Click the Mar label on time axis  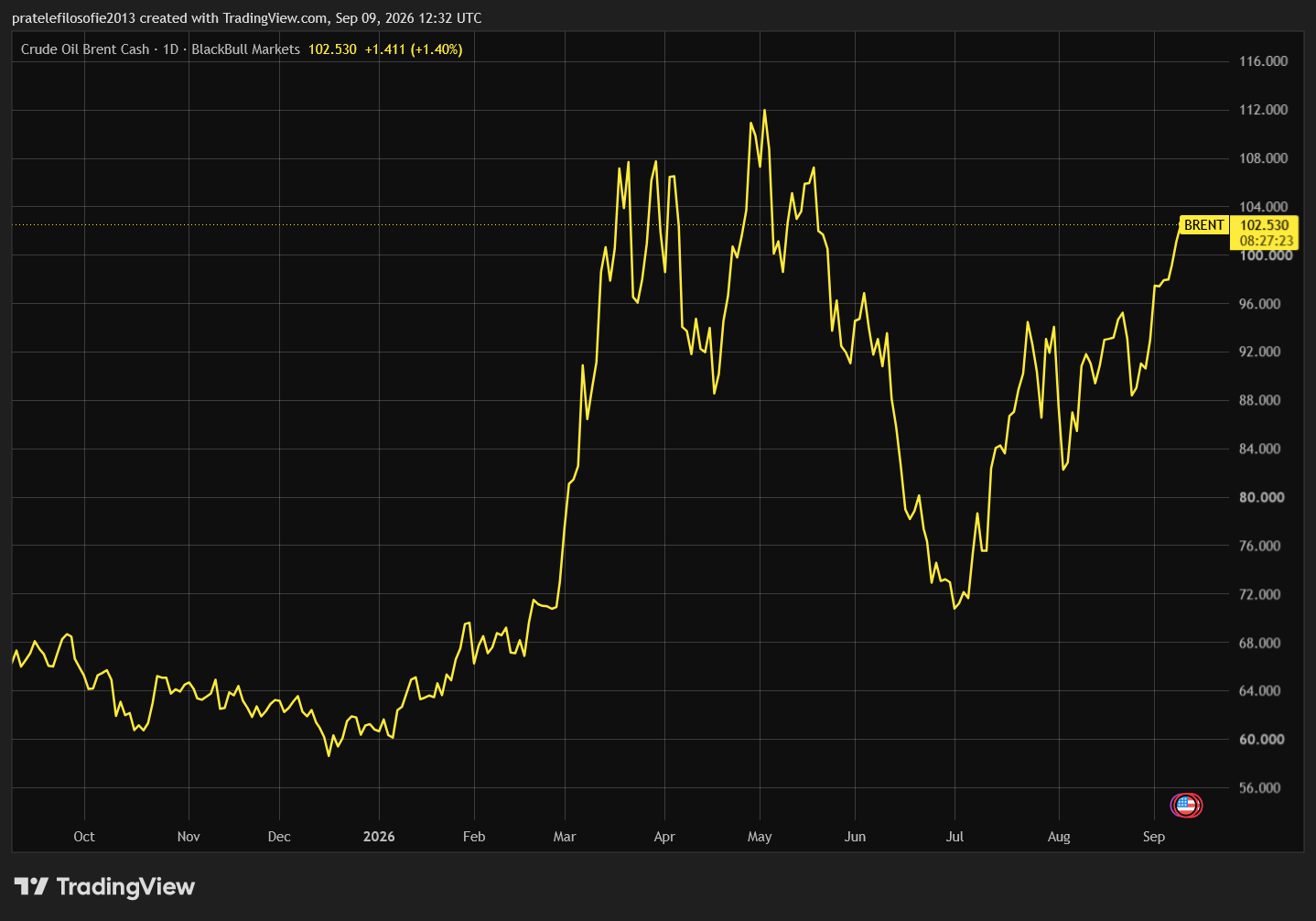[x=565, y=837]
